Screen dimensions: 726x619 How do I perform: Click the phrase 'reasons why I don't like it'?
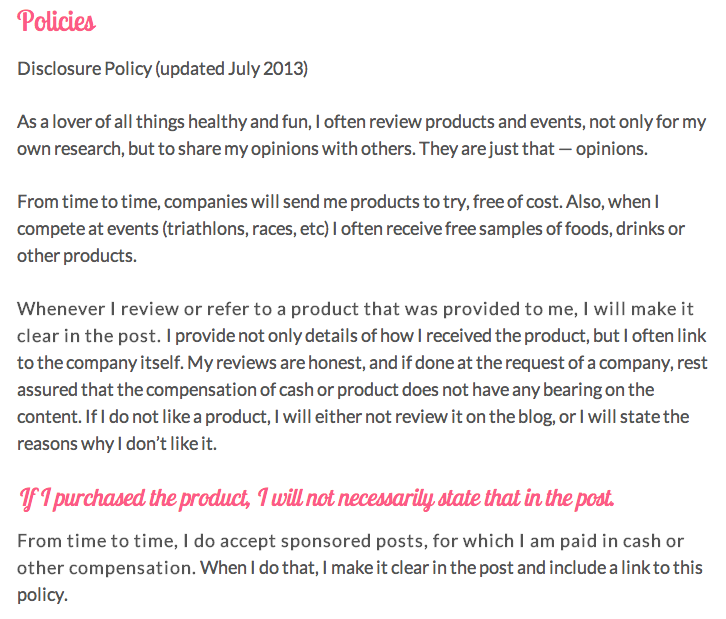[x=117, y=444]
